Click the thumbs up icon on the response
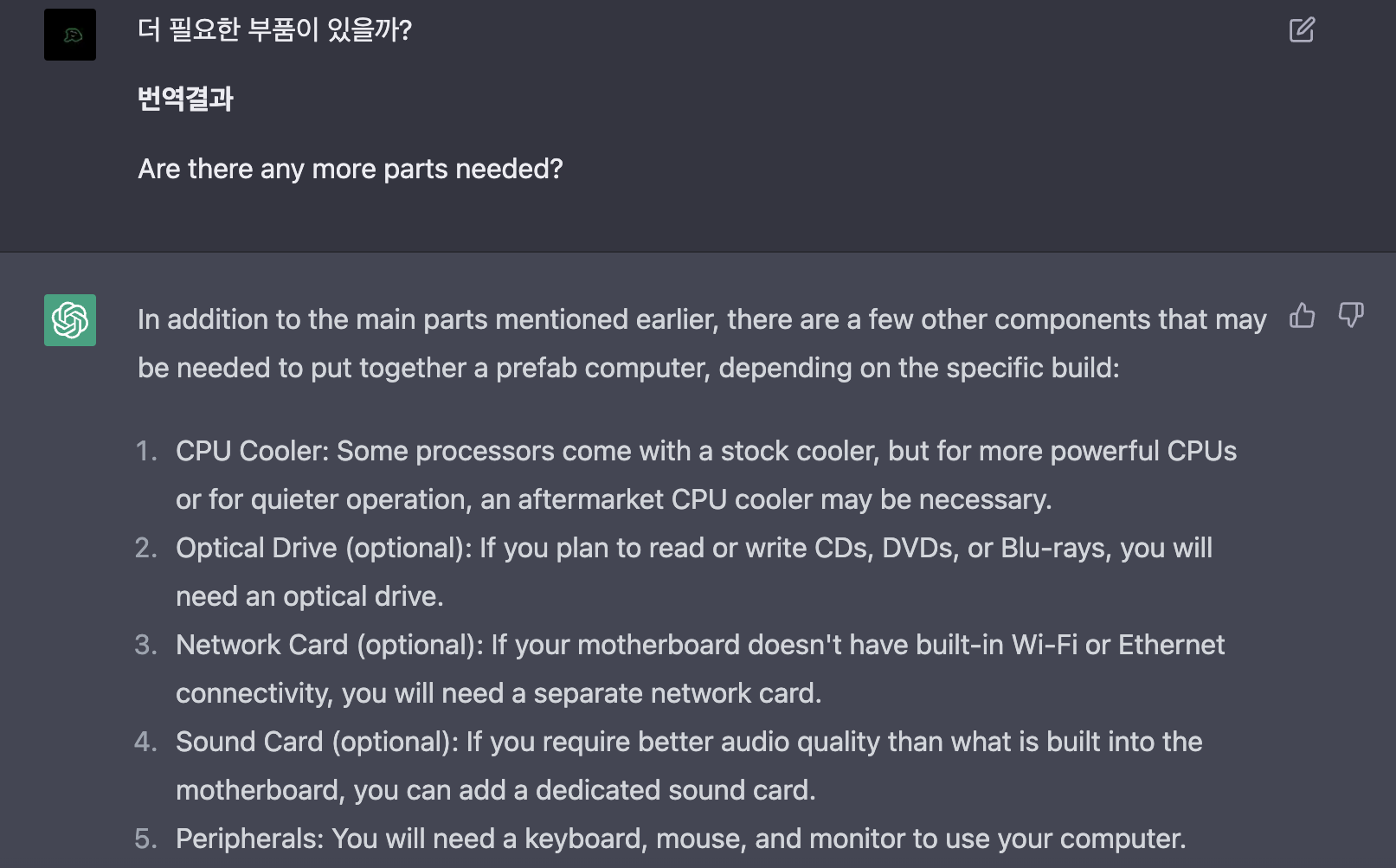Screen dimensions: 1396x868 click(x=1302, y=317)
